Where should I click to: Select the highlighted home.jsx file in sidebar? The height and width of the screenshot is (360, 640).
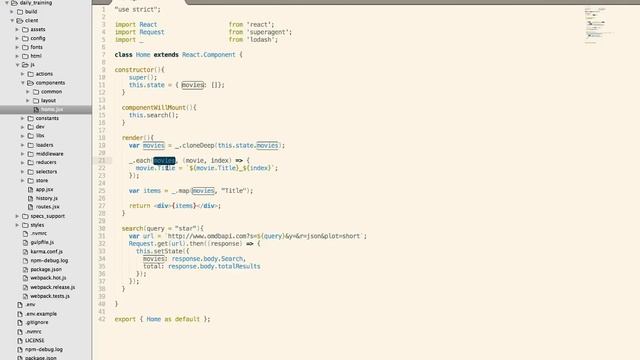point(46,109)
